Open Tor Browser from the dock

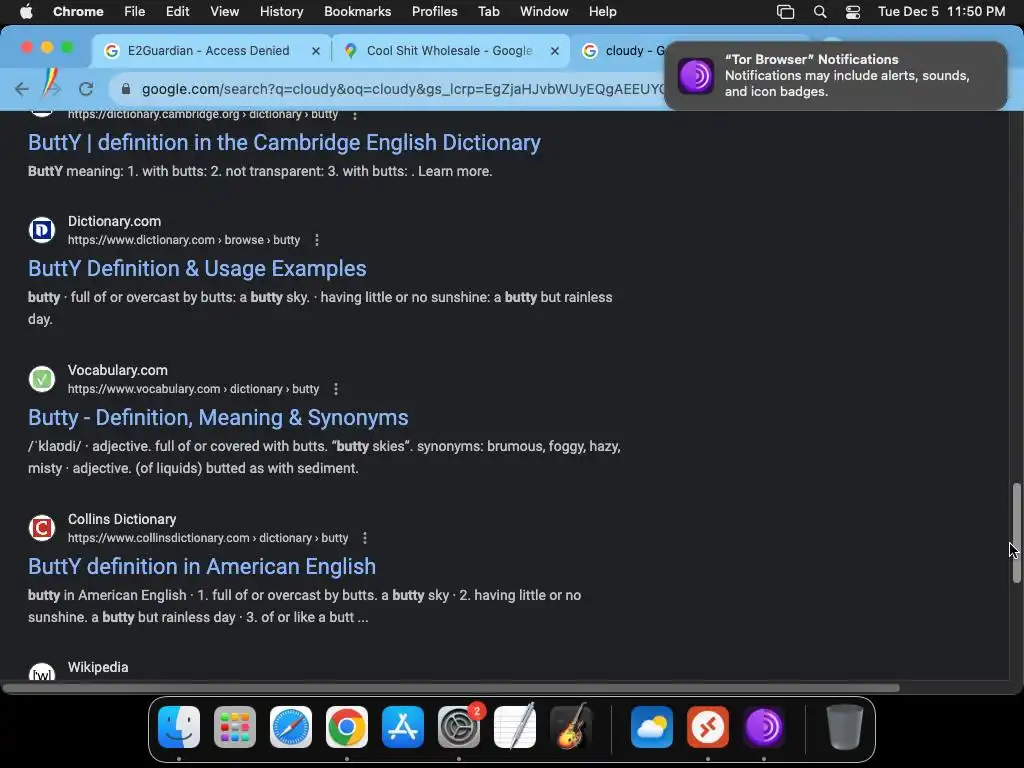pos(763,727)
